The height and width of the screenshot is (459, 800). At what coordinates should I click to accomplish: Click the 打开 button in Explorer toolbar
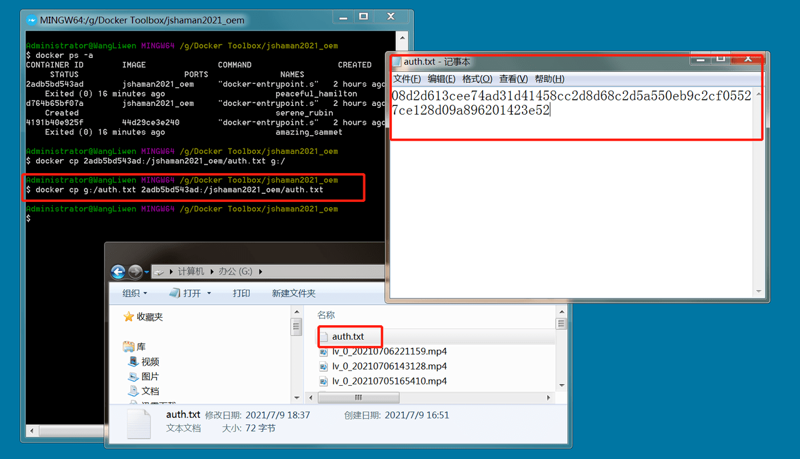(x=185, y=293)
